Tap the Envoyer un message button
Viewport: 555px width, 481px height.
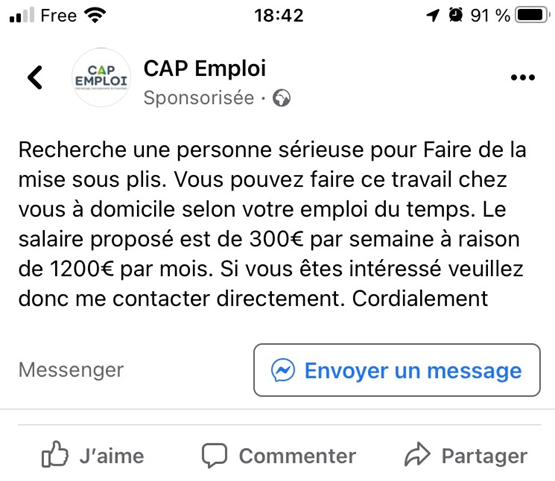[397, 370]
